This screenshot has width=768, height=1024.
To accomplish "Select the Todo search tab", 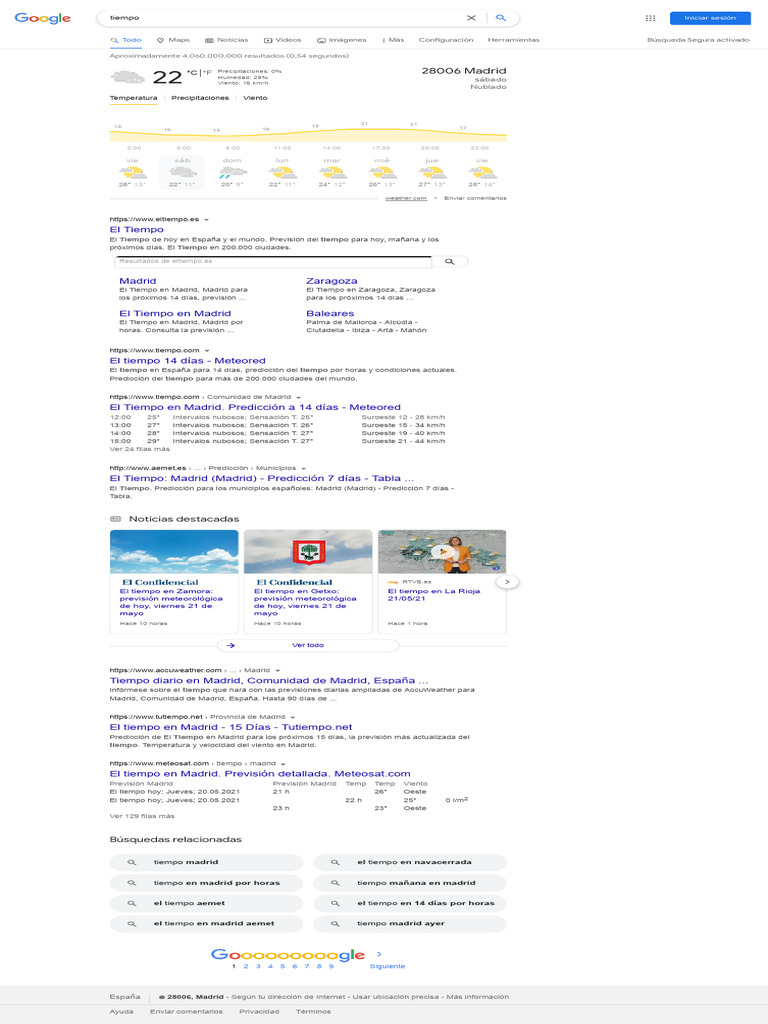I will coord(126,40).
